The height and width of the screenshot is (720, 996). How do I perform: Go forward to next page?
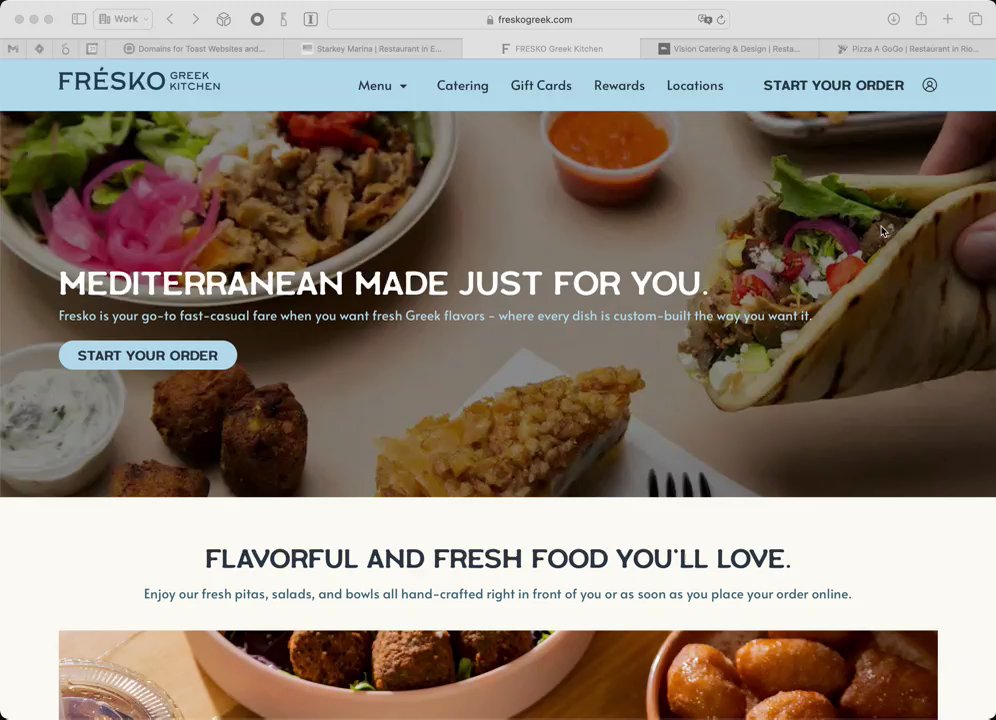point(196,19)
